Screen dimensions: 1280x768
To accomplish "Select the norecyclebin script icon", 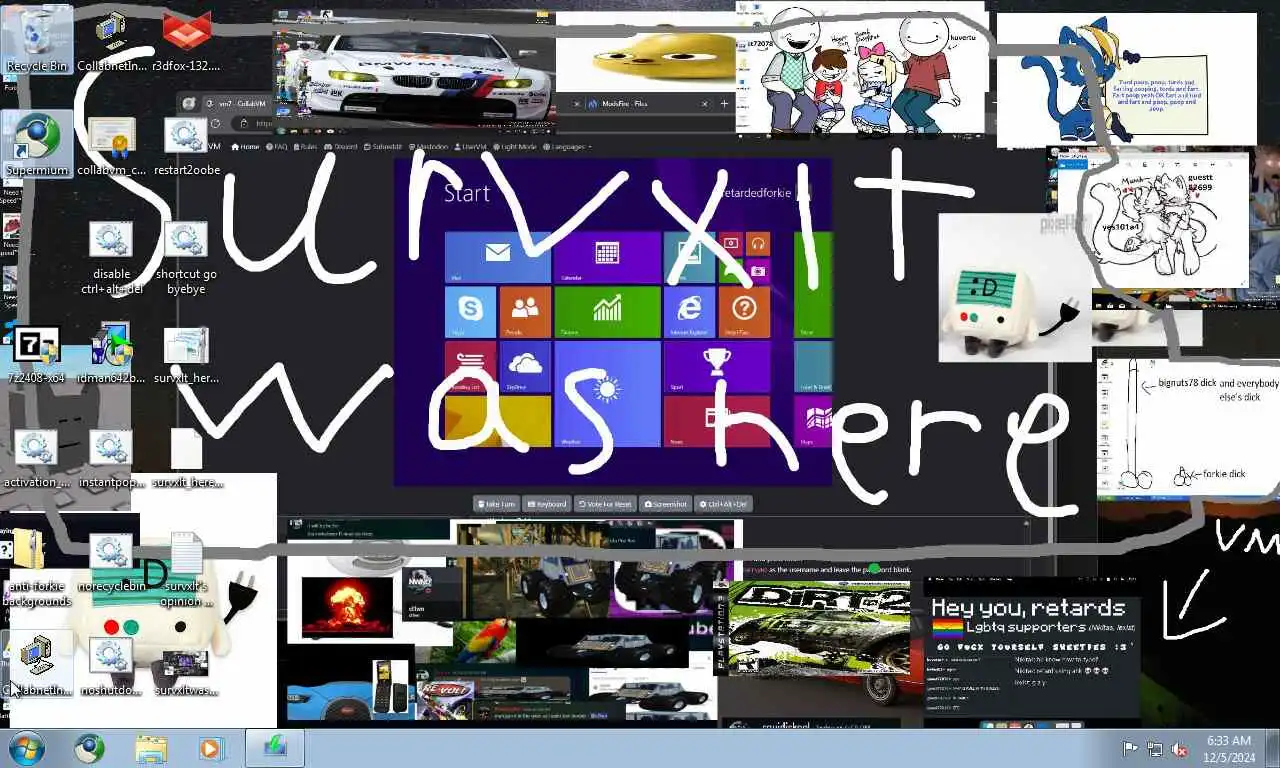I will 111,562.
